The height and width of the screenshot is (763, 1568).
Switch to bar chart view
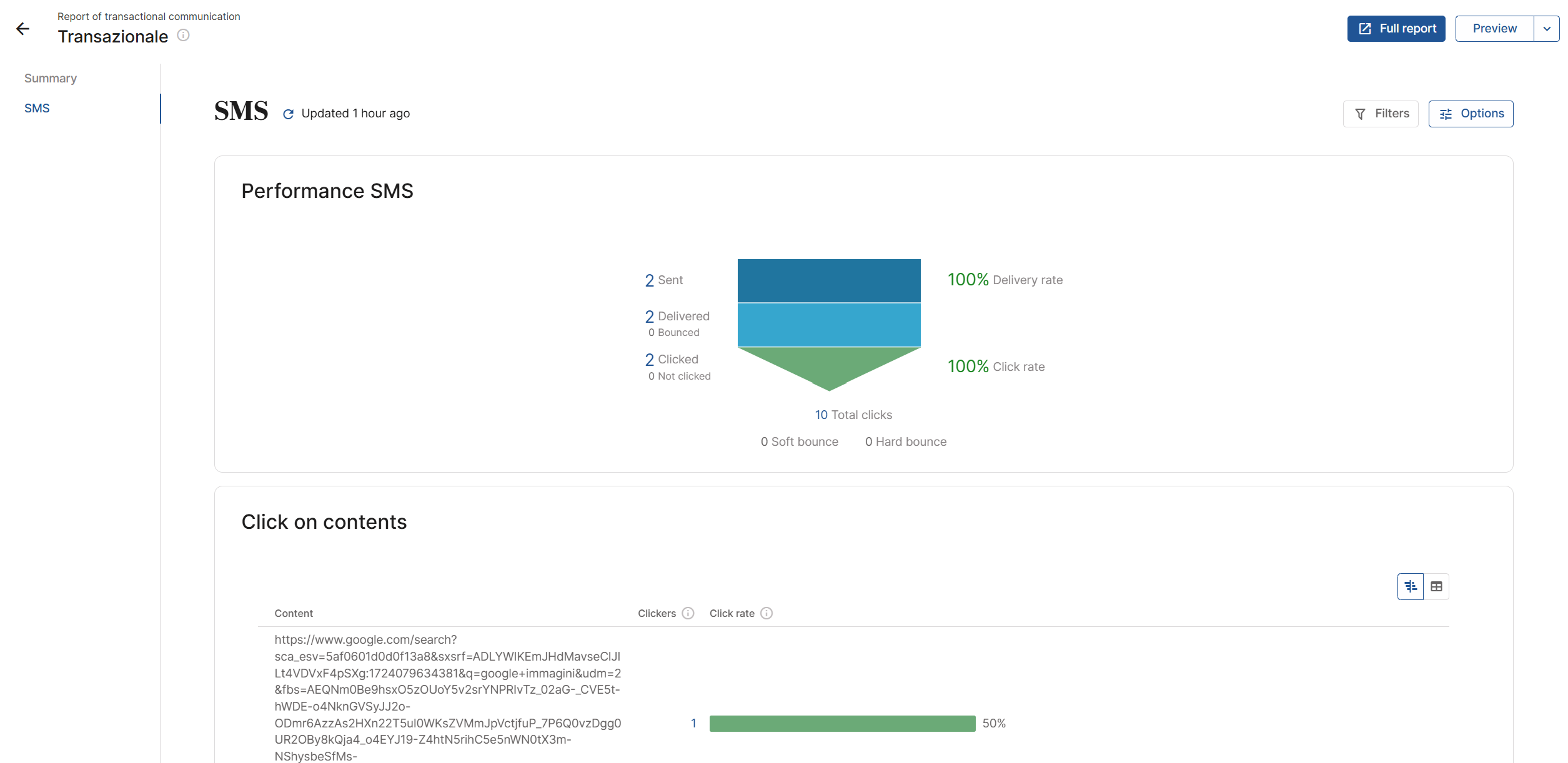pyautogui.click(x=1410, y=586)
